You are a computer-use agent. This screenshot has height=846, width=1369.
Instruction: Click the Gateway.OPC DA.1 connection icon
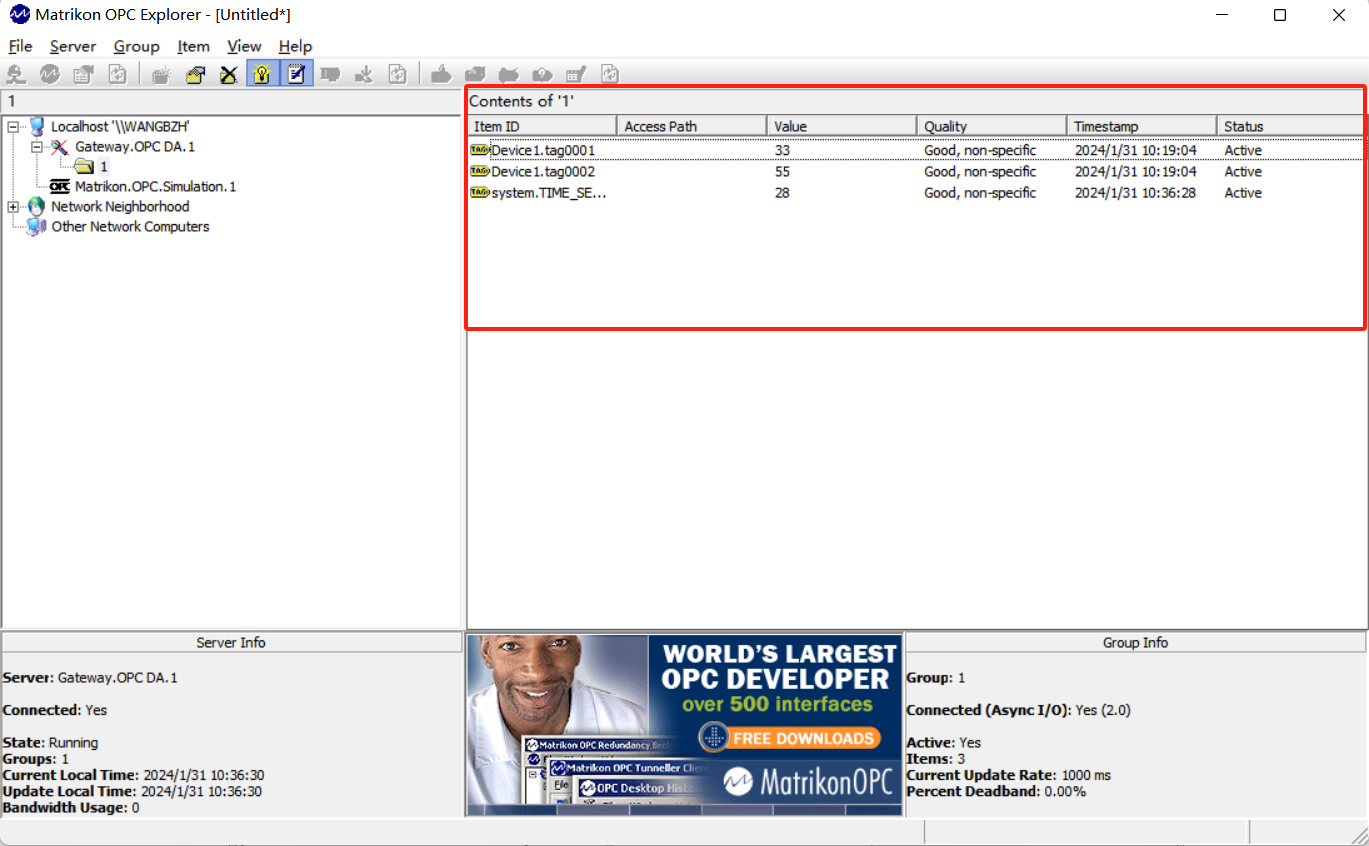(x=60, y=146)
